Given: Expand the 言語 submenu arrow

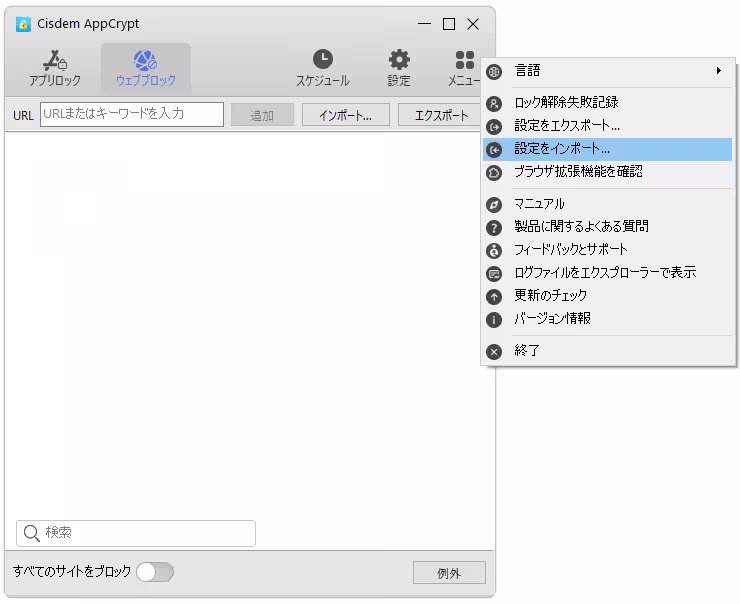Looking at the screenshot, I should point(719,71).
